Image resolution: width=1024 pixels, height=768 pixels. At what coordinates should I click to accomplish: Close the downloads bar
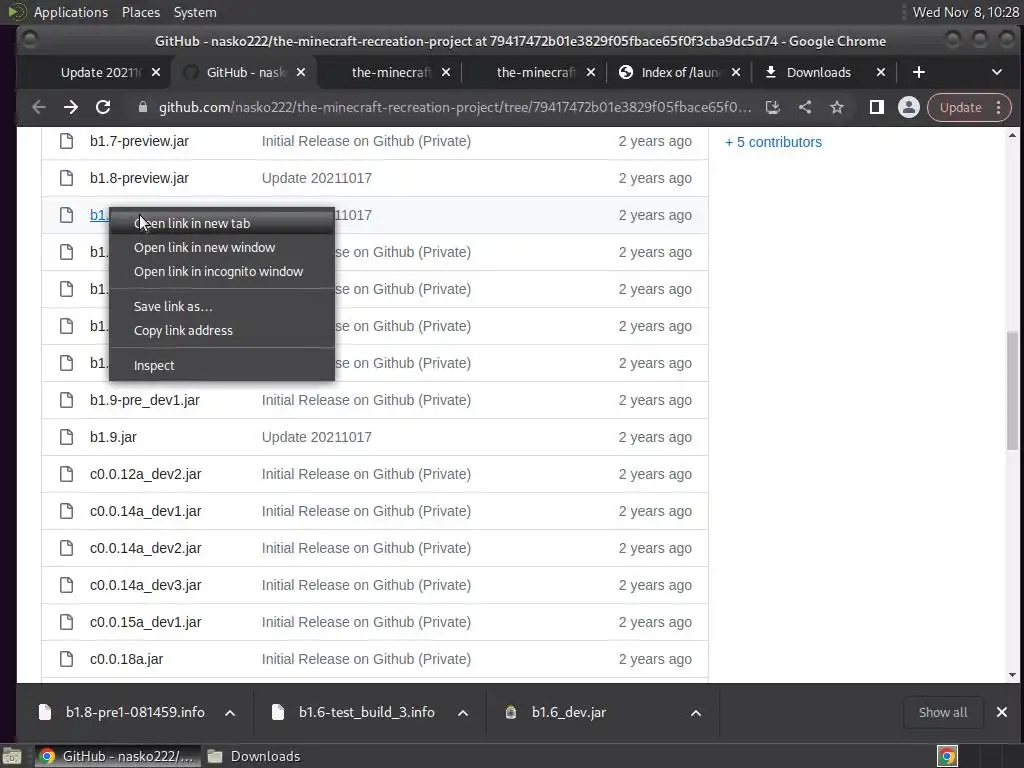[1002, 712]
